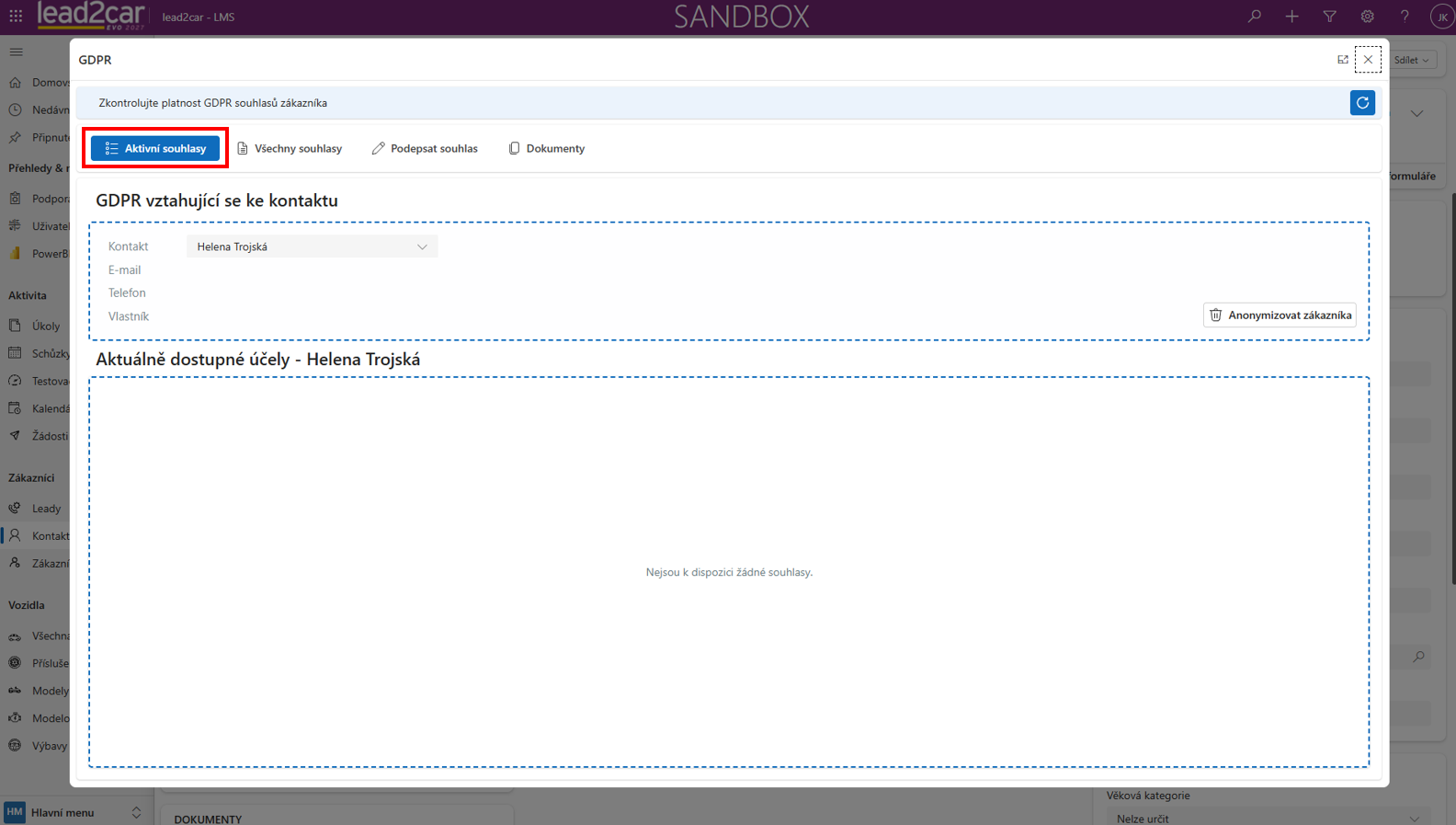Open the app launcher grid icon
The height and width of the screenshot is (825, 1456).
(16, 17)
